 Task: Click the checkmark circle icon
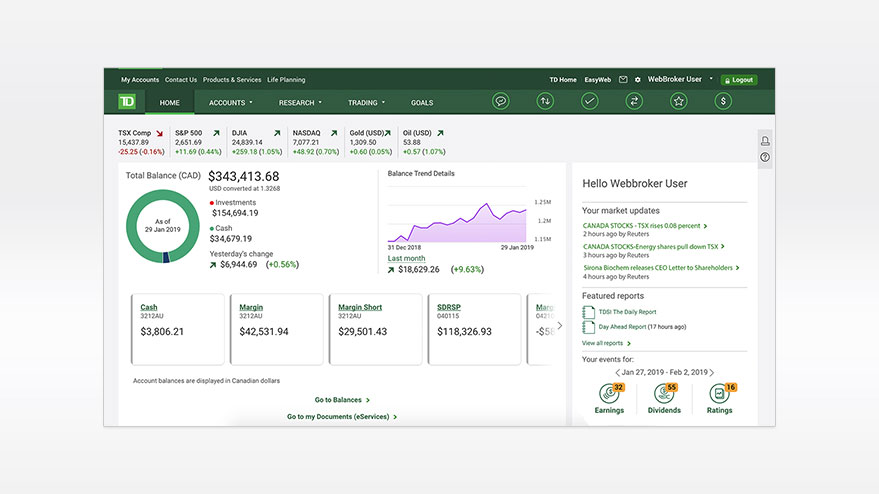pyautogui.click(x=589, y=101)
